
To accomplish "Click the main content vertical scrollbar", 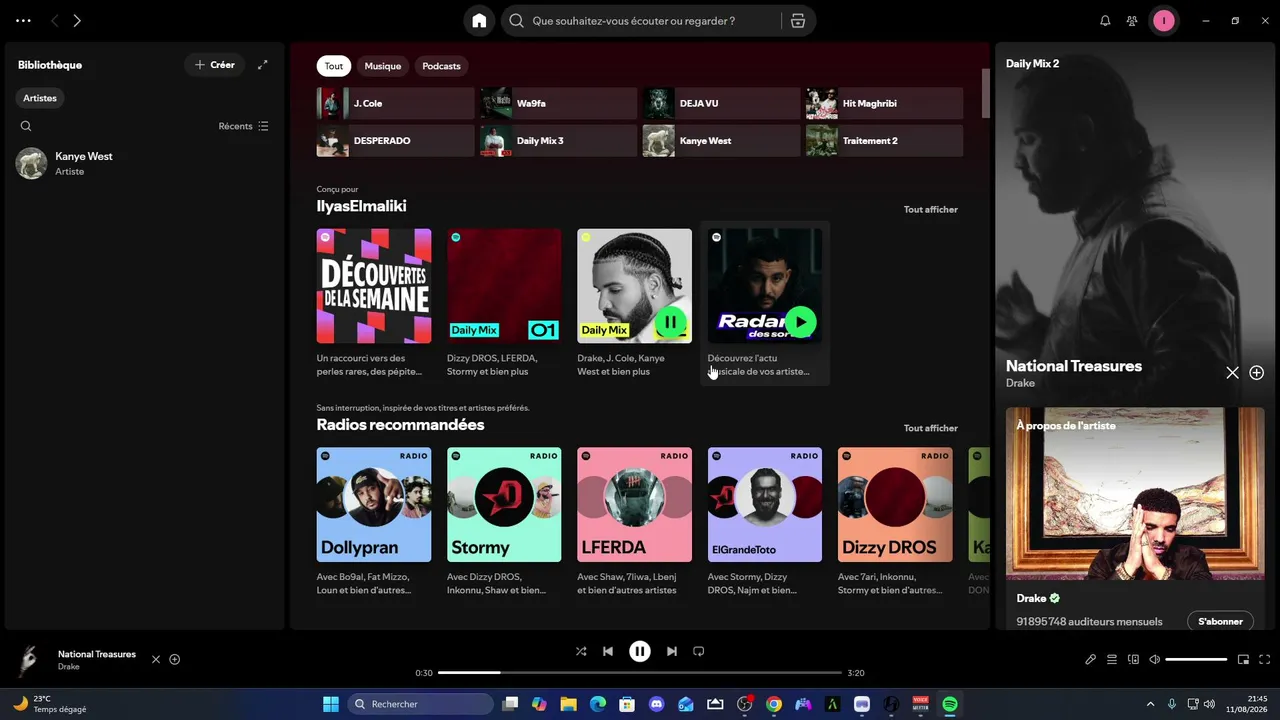I will click(x=985, y=93).
